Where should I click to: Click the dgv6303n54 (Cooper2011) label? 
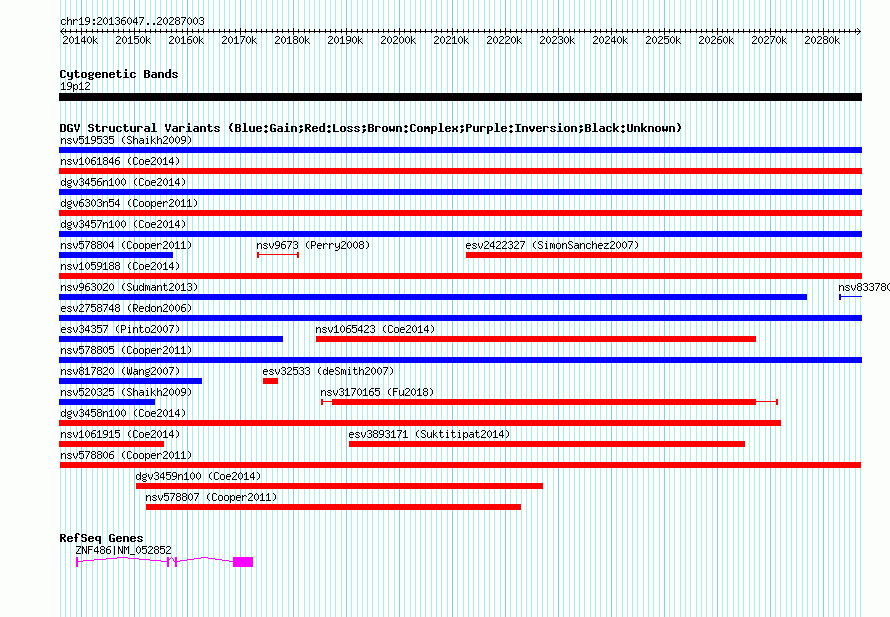click(x=129, y=203)
